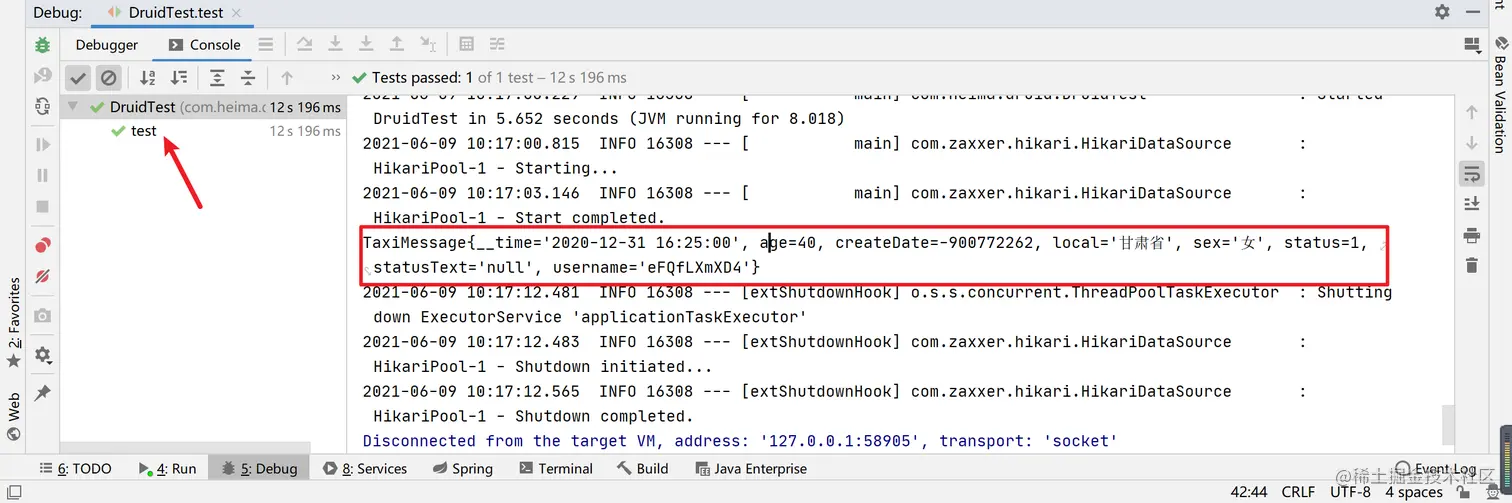Switch to the Debugger tab
Image resolution: width=1512 pixels, height=503 pixels.
107,44
